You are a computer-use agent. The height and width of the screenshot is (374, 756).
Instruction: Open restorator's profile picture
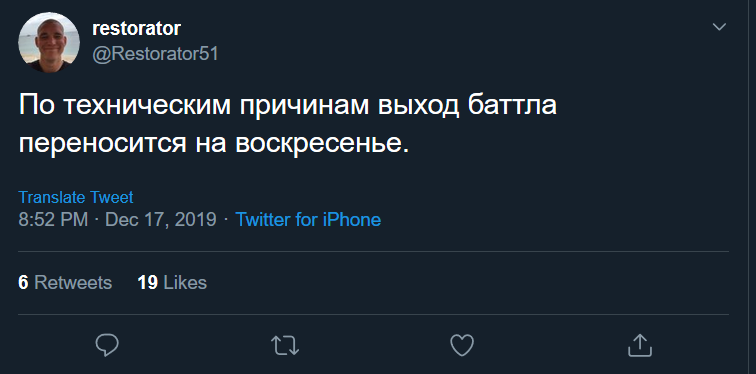point(49,42)
